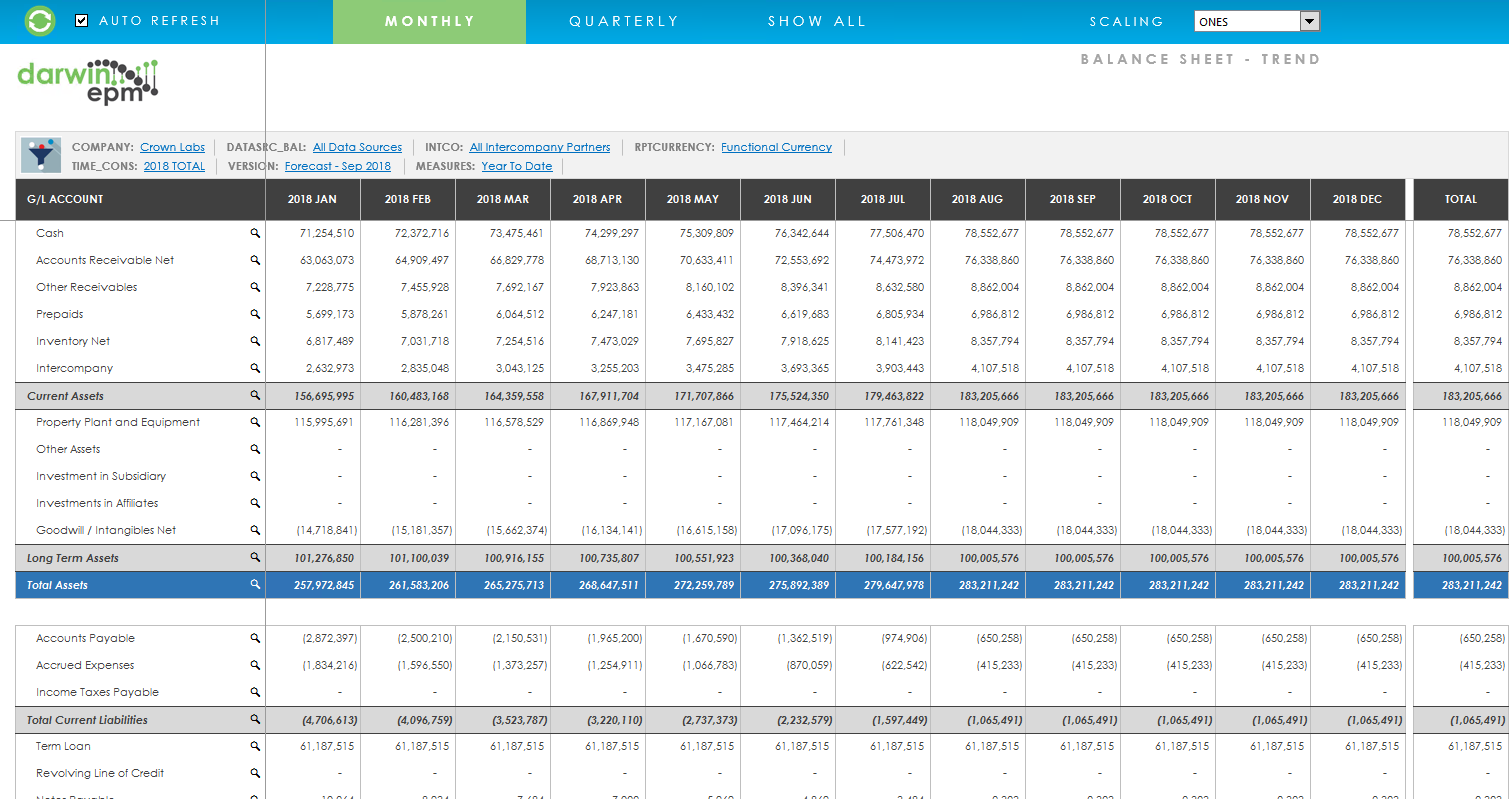Viewport: 1509px width, 799px height.
Task: Open the Functional Currency link
Action: point(776,147)
